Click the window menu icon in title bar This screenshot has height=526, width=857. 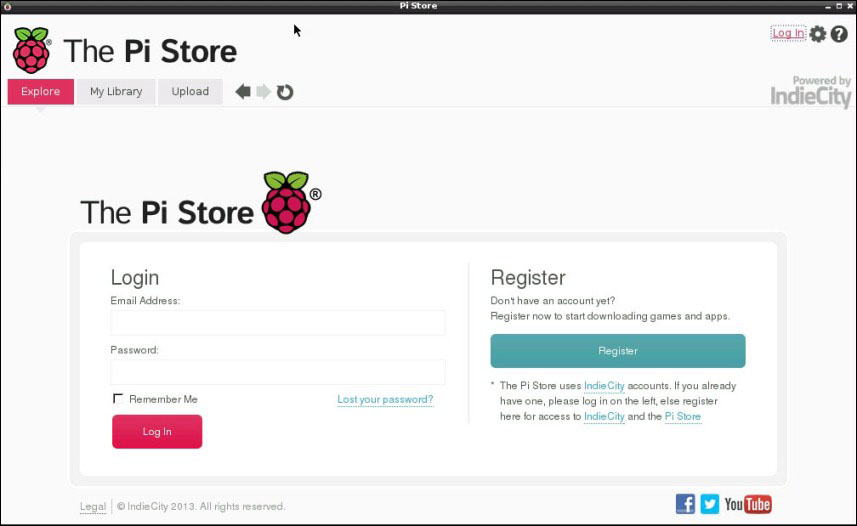(x=8, y=6)
